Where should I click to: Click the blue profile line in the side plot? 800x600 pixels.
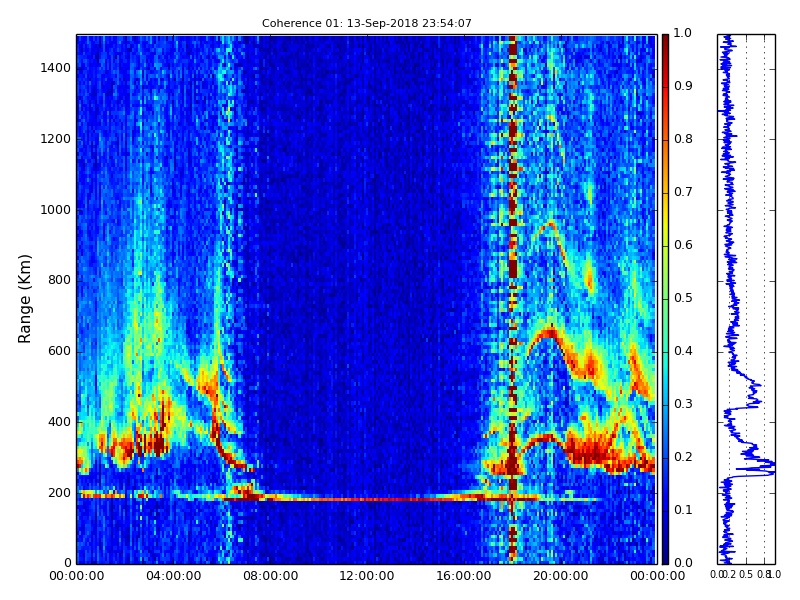730,299
